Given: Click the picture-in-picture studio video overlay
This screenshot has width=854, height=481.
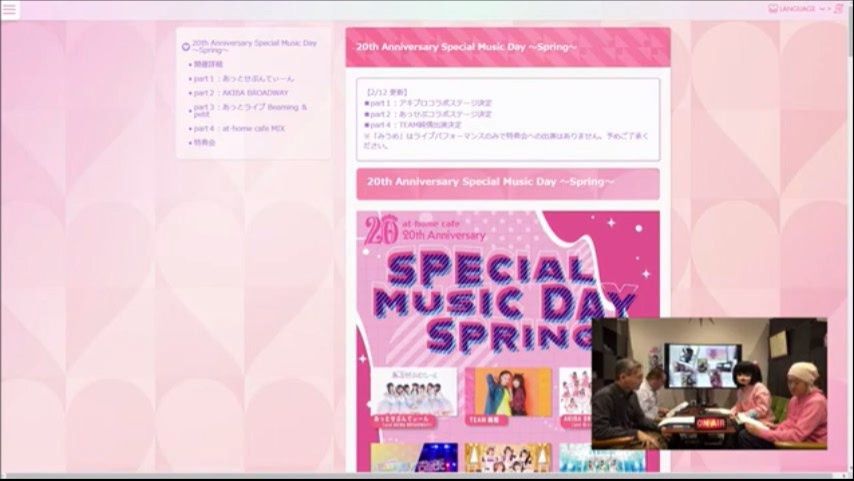Looking at the screenshot, I should click(x=709, y=383).
